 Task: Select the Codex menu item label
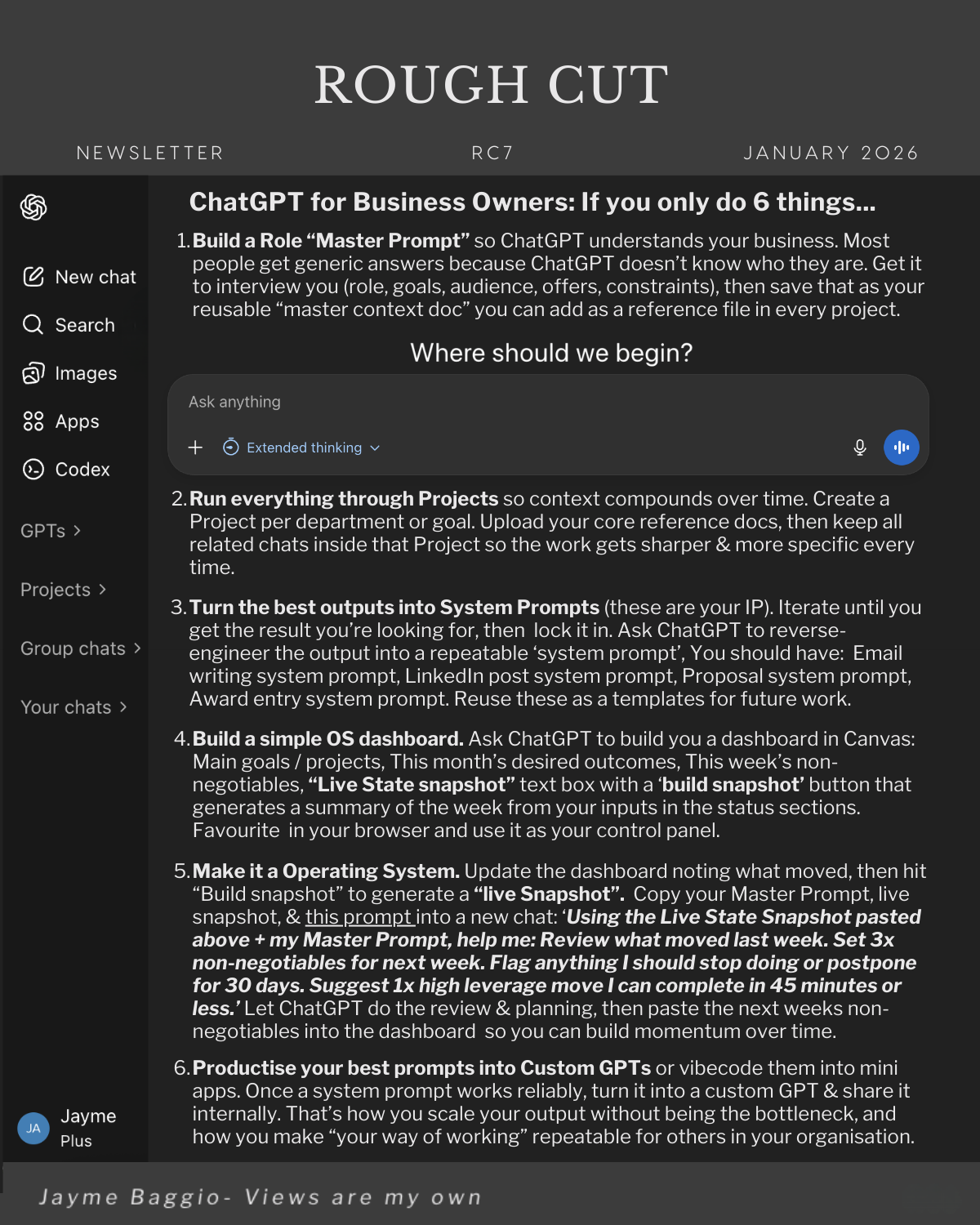[x=82, y=470]
